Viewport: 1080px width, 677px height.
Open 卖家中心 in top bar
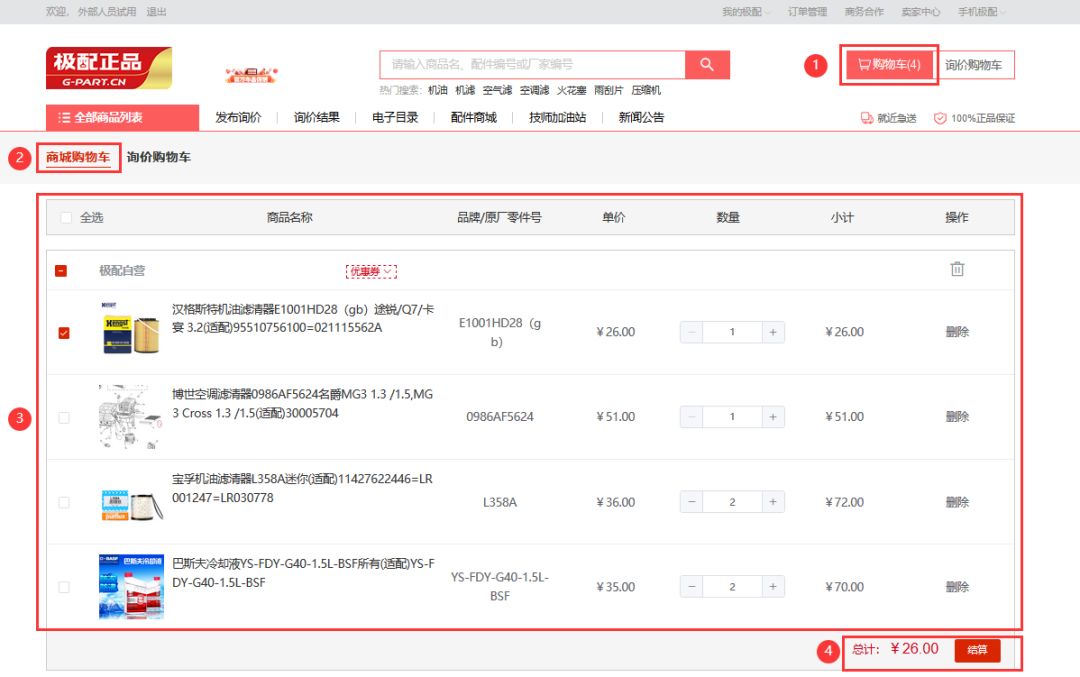point(920,12)
